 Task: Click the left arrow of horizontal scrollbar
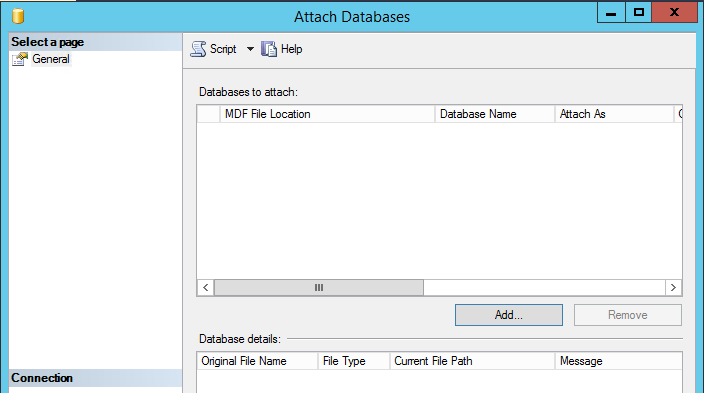[x=206, y=287]
